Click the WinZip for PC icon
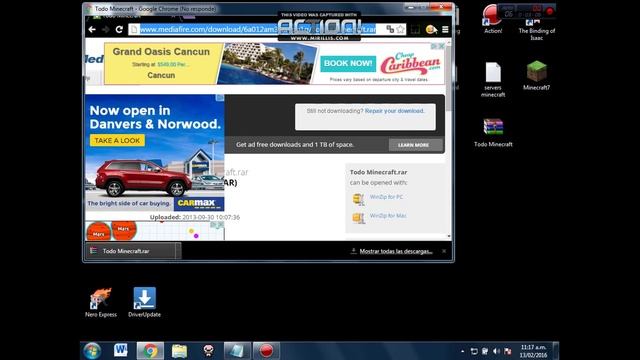640x360 pixels. 358,199
